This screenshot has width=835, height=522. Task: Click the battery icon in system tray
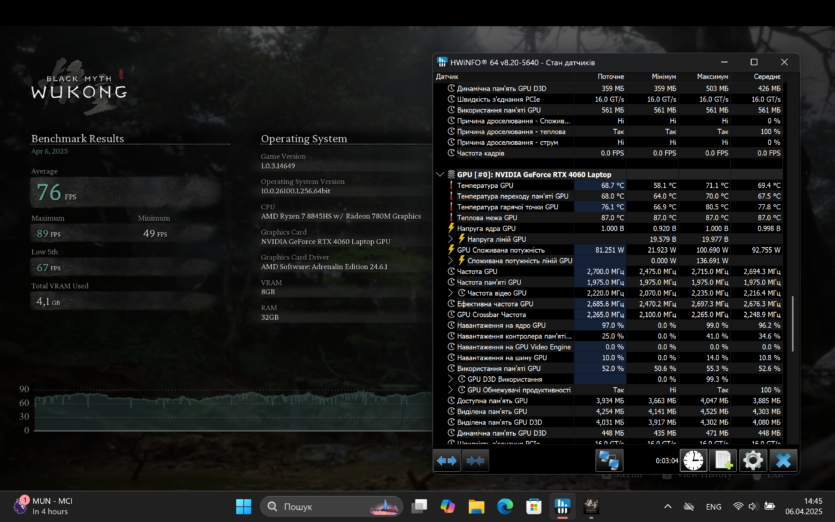coord(769,507)
